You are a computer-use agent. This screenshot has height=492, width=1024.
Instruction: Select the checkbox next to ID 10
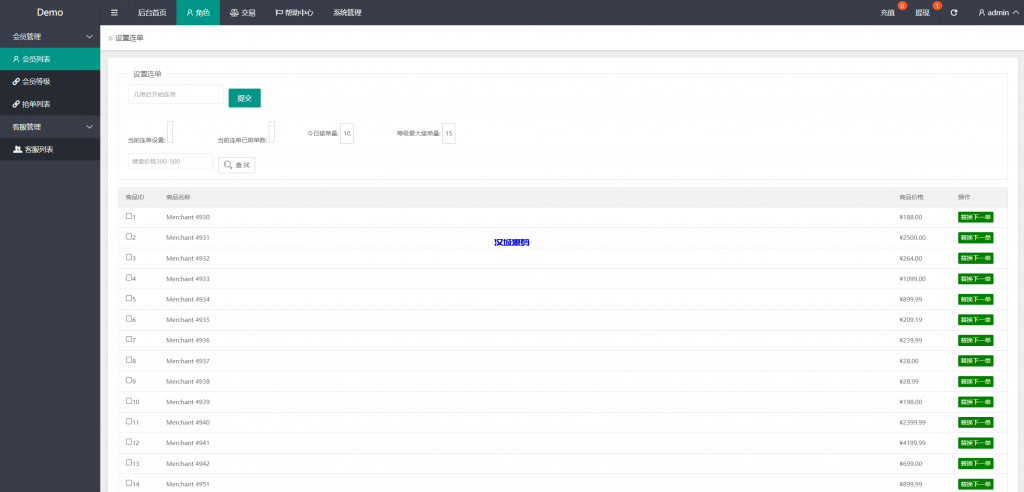coord(129,401)
